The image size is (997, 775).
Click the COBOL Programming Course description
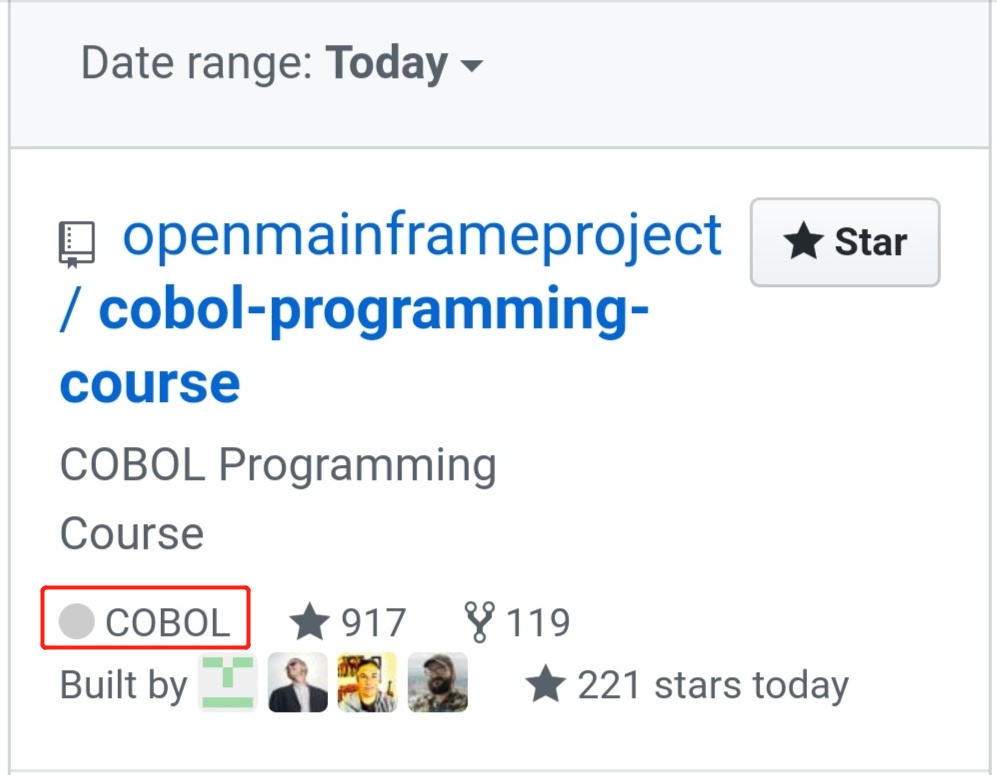(x=278, y=499)
